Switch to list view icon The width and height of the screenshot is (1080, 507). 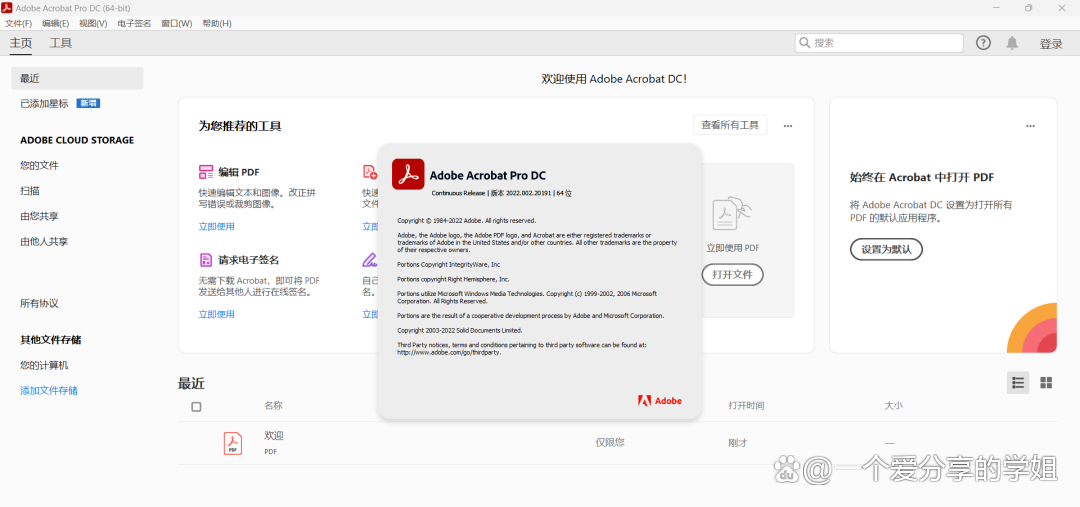pyautogui.click(x=1018, y=382)
